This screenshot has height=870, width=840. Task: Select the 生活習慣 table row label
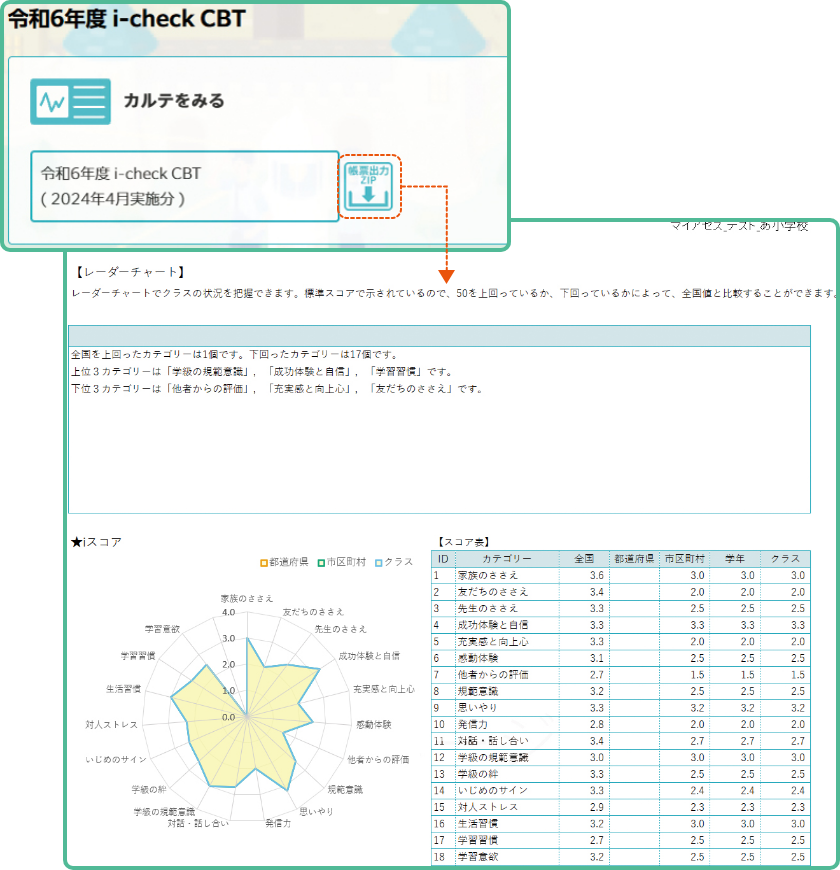point(478,824)
